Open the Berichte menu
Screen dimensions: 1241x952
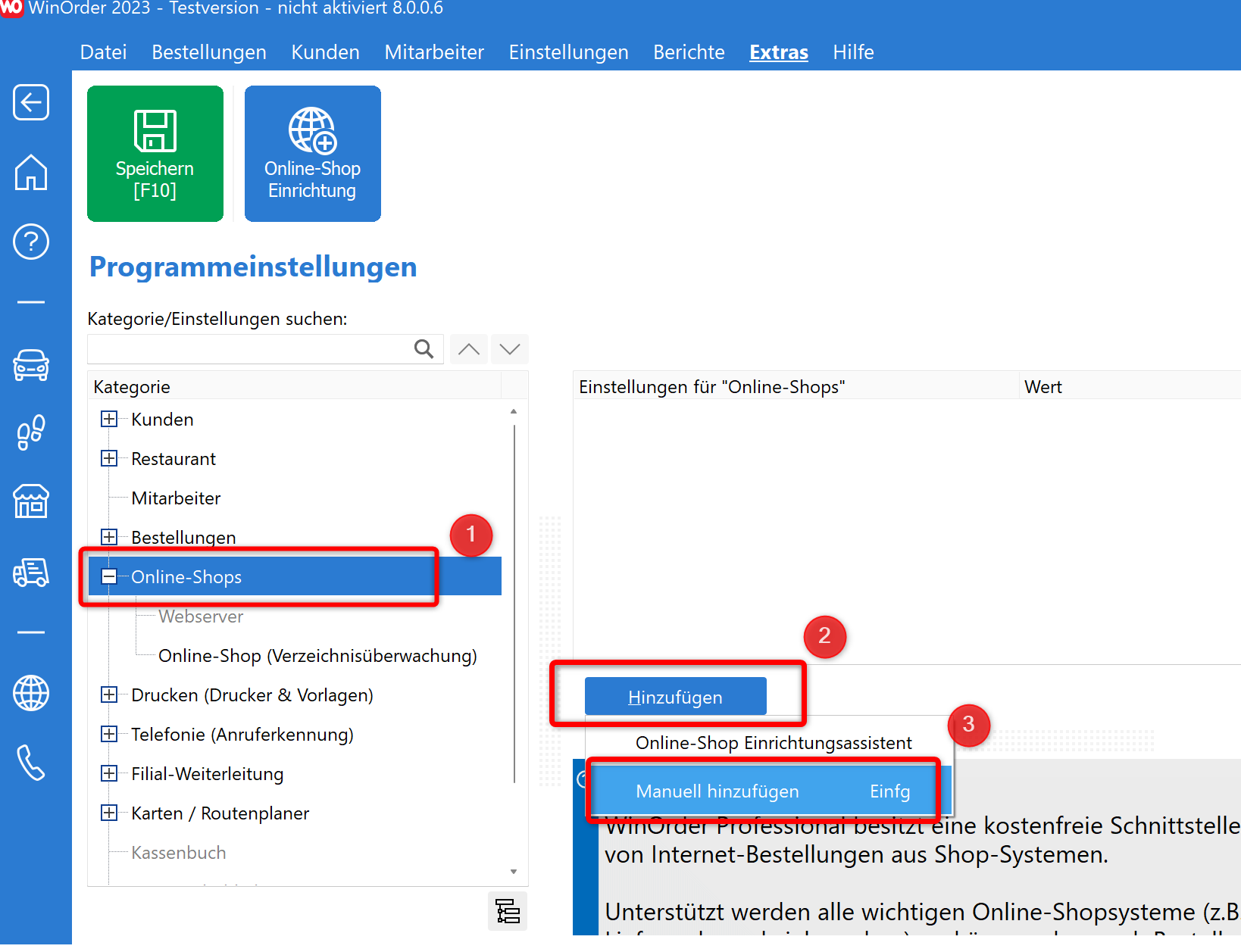[689, 52]
